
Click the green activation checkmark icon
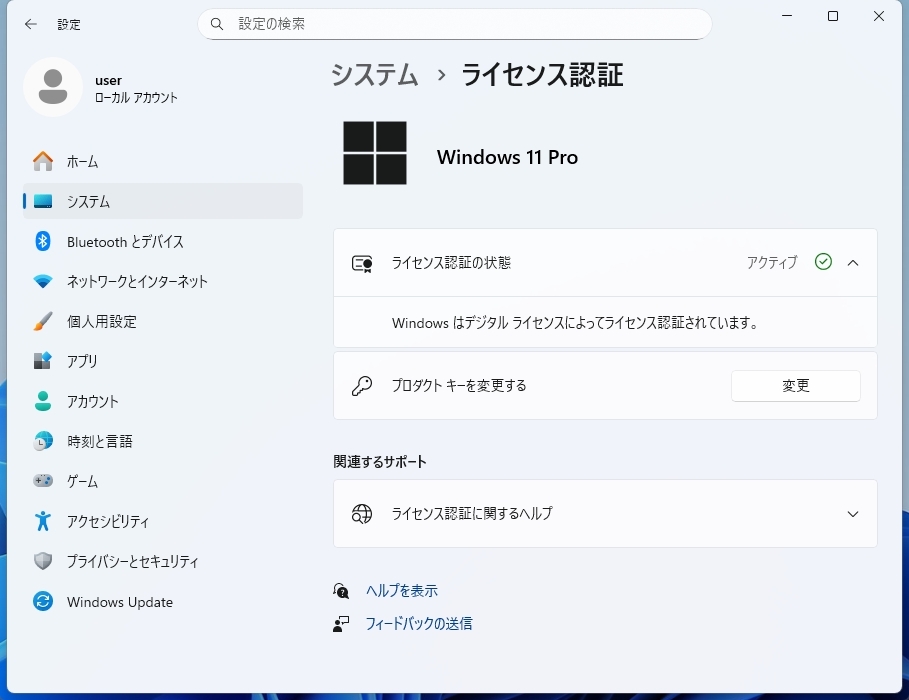pyautogui.click(x=823, y=262)
